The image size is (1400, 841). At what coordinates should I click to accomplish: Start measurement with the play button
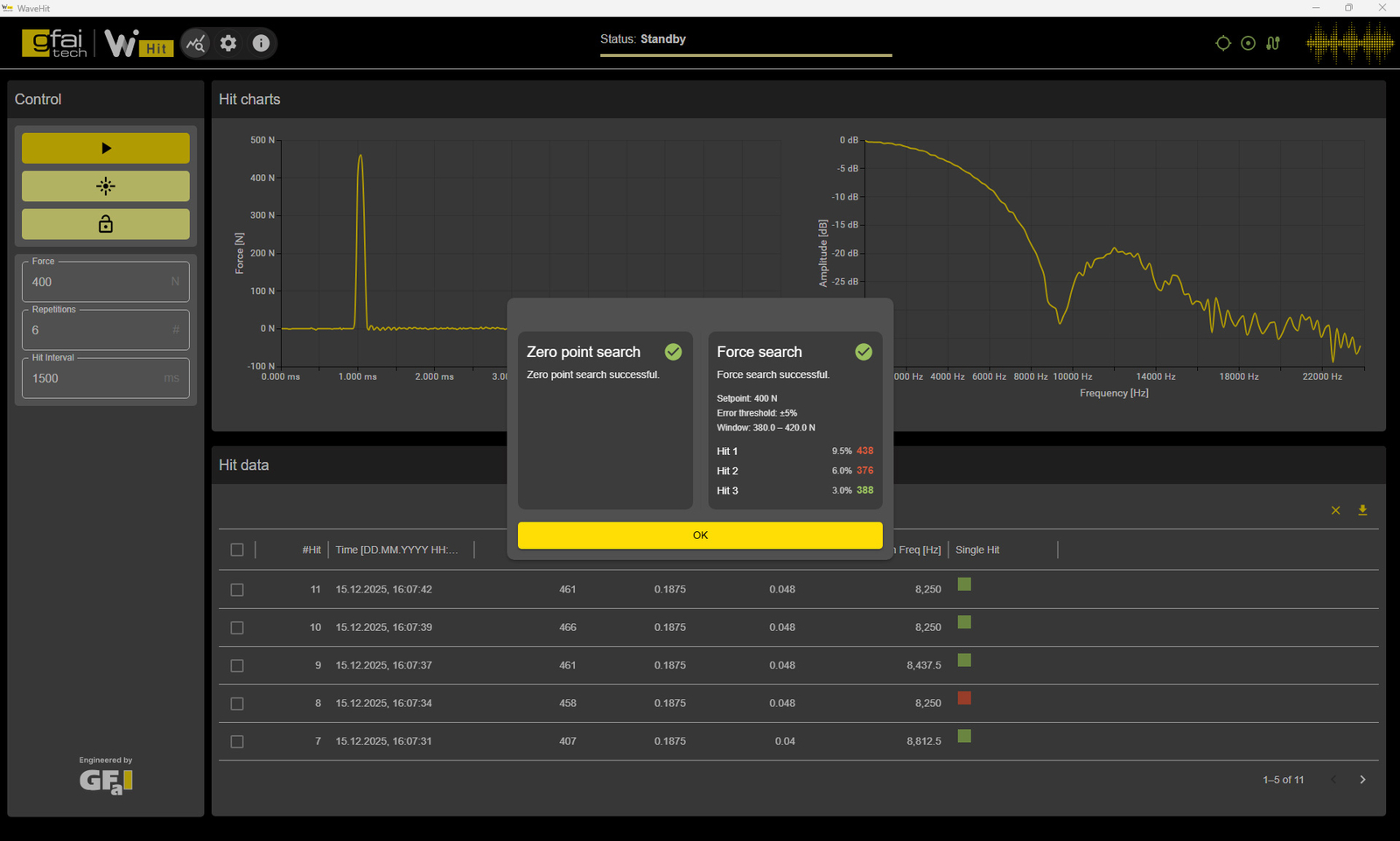106,148
